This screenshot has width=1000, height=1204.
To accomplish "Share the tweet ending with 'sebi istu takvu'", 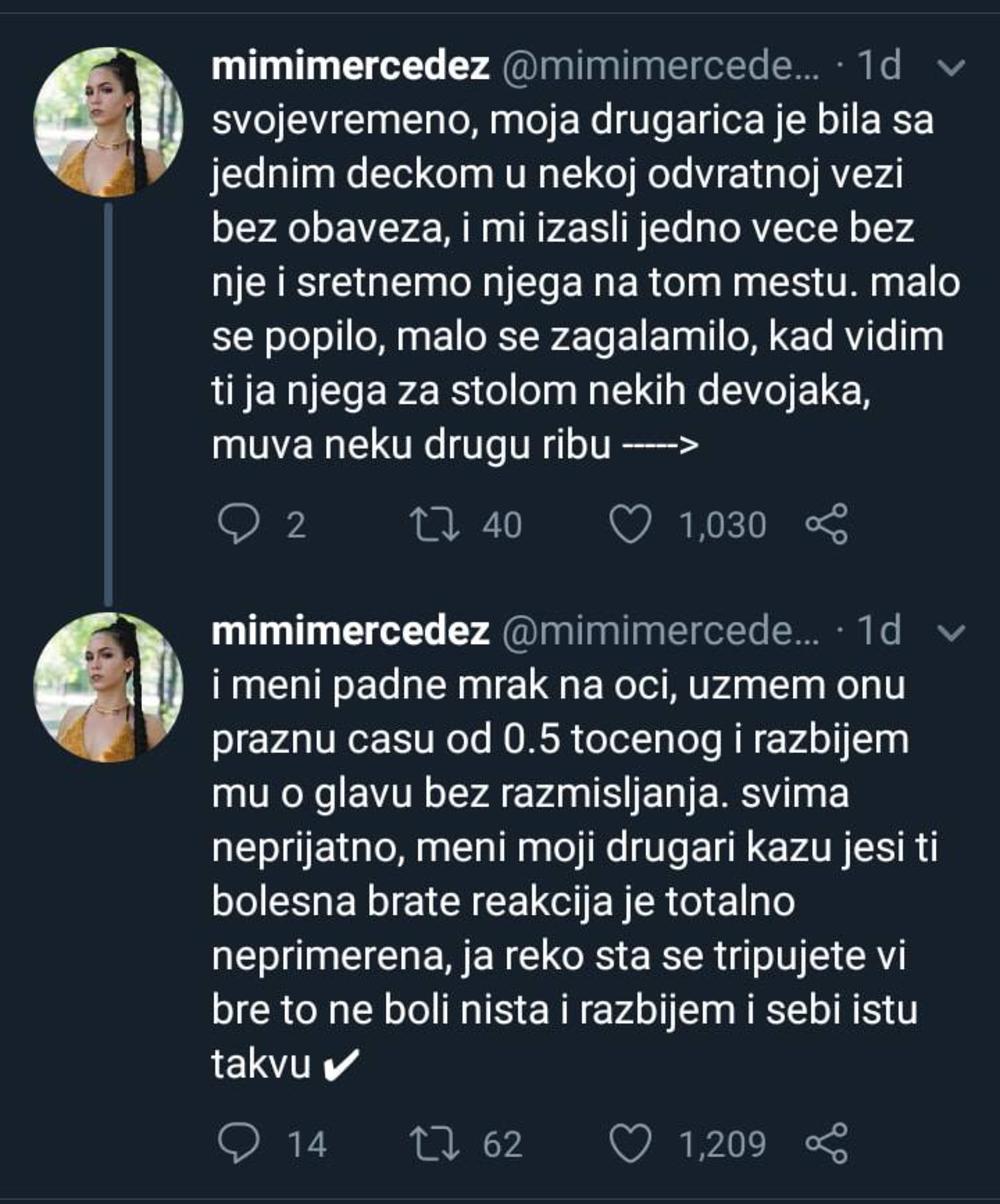I will (826, 1143).
